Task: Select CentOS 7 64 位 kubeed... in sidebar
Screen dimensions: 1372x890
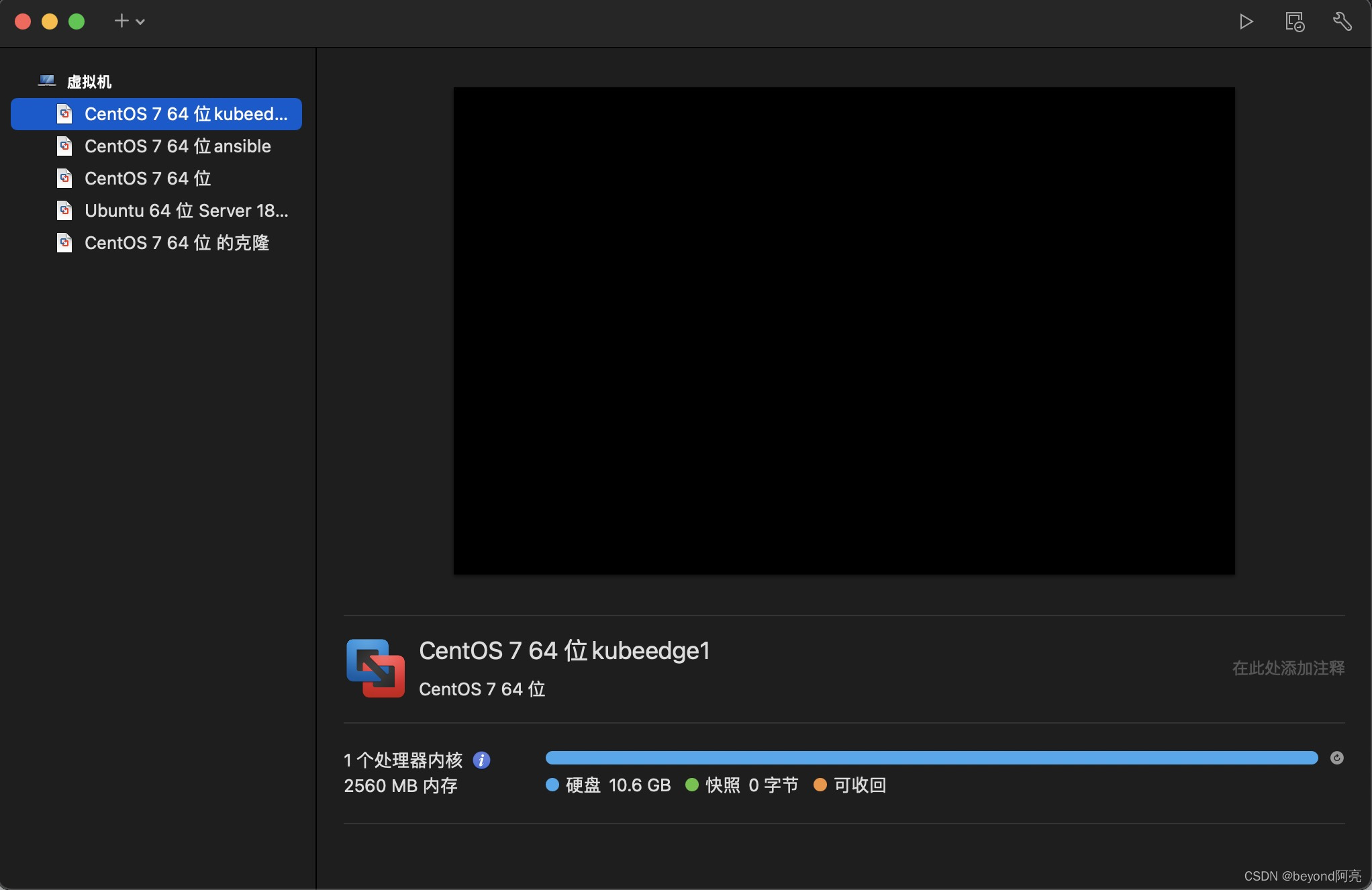Action: (x=156, y=114)
